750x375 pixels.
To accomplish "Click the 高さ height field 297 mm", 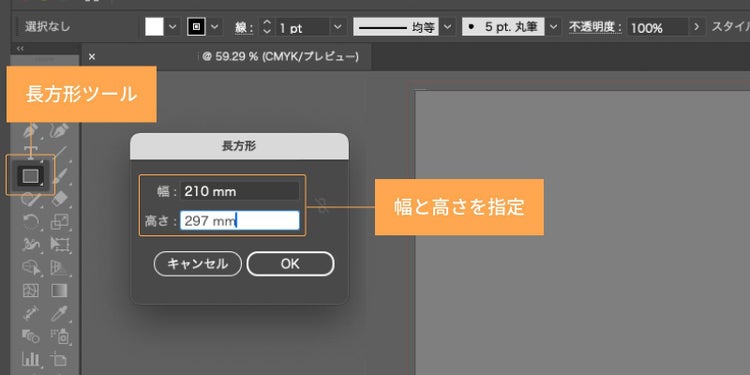I will [240, 221].
